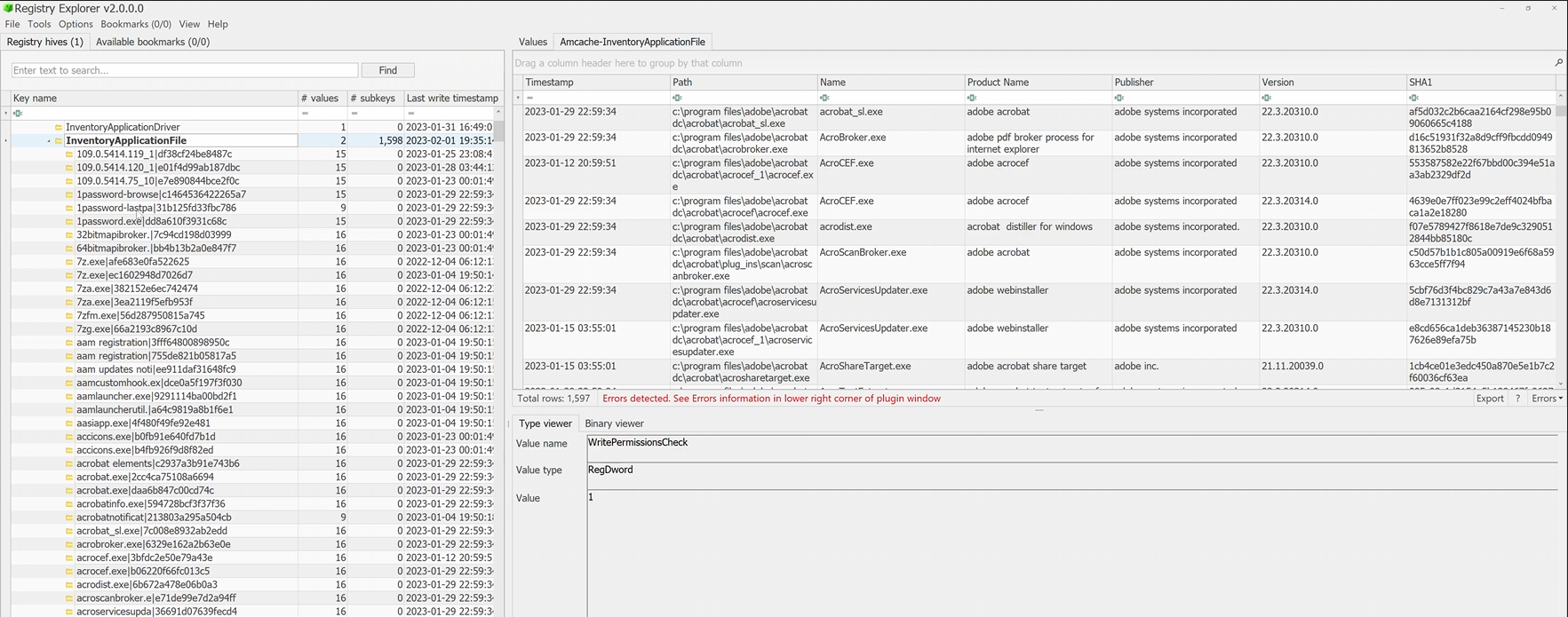
Task: Click the search magnifier icon in grid panel
Action: click(x=1558, y=63)
